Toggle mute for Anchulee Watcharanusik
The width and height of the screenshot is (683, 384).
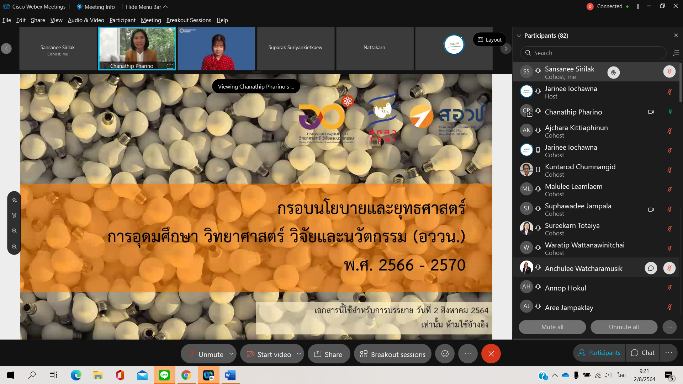click(x=669, y=268)
